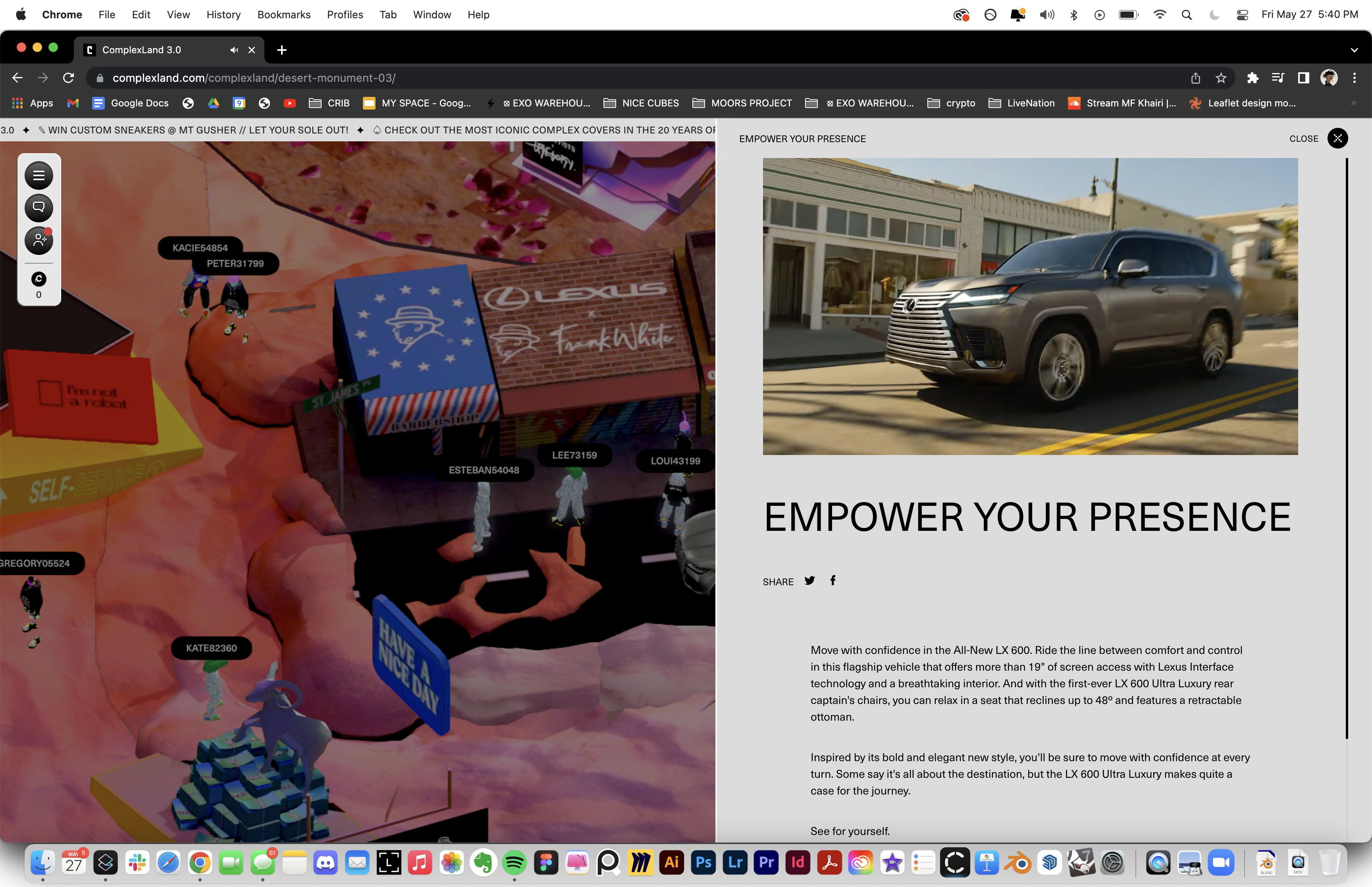
Task: Mute the ComplexLand 3.0 tab audio
Action: [x=234, y=50]
